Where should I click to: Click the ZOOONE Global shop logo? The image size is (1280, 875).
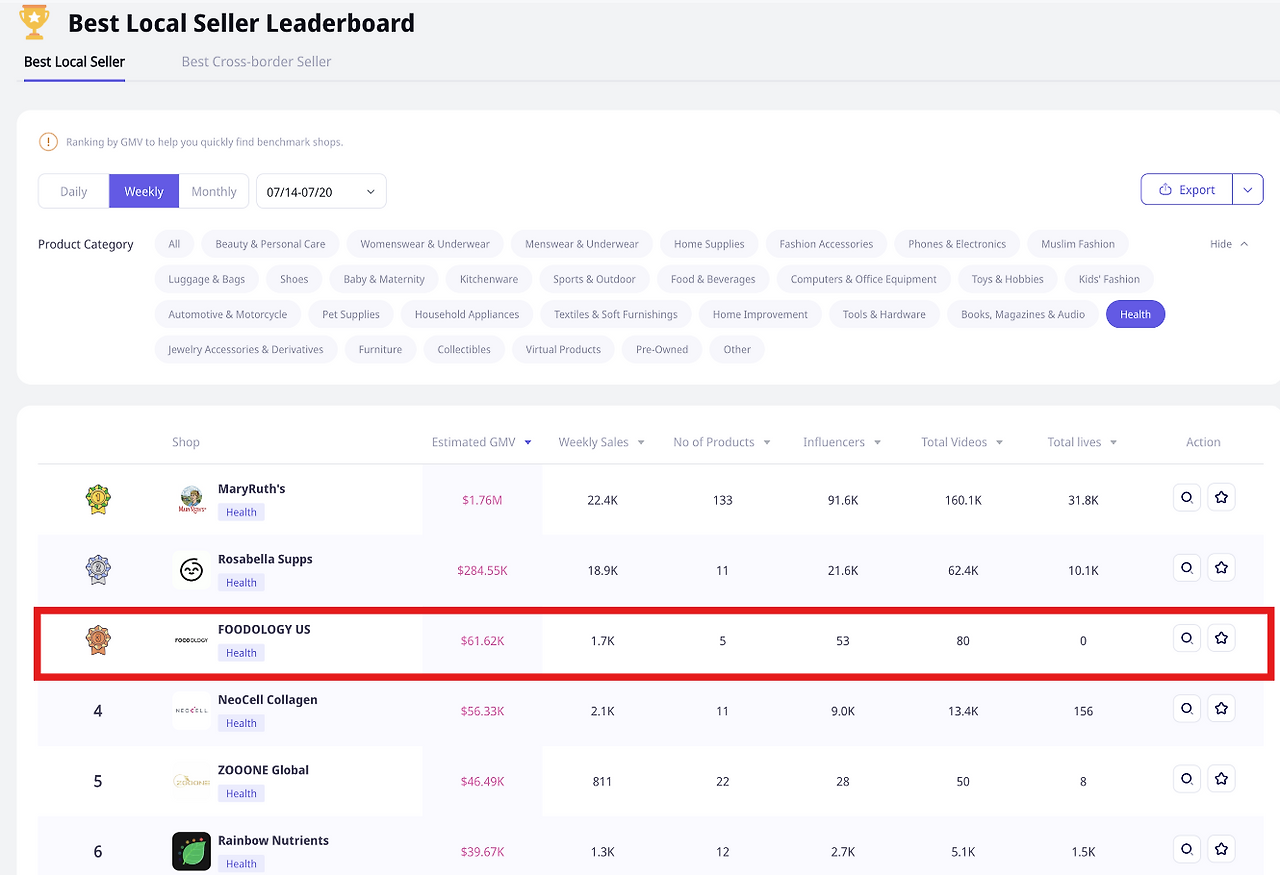191,781
